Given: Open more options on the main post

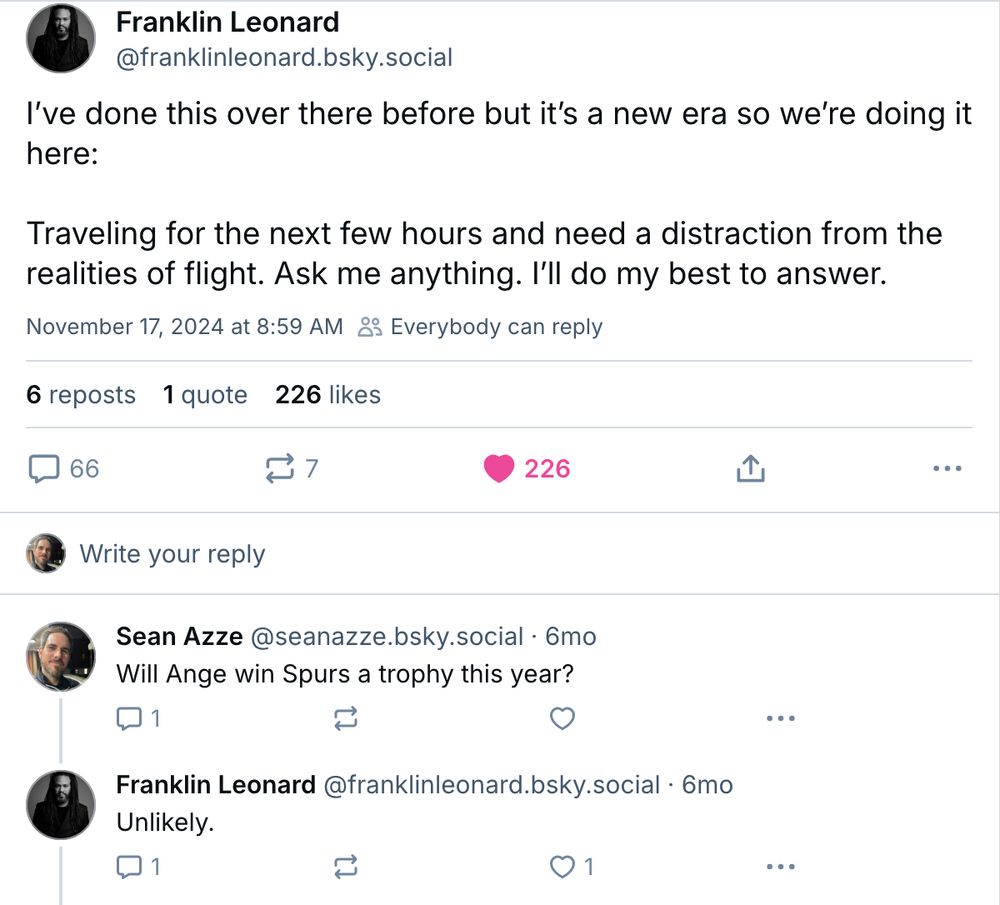Looking at the screenshot, I should [x=947, y=469].
